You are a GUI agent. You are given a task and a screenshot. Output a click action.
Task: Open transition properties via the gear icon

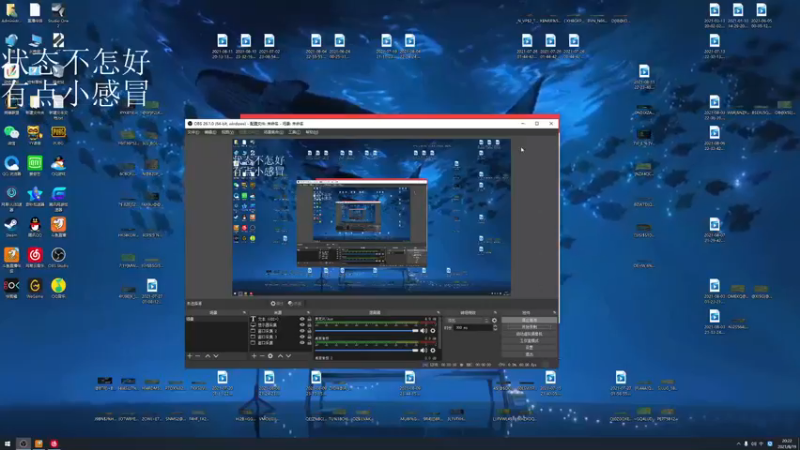(494, 320)
